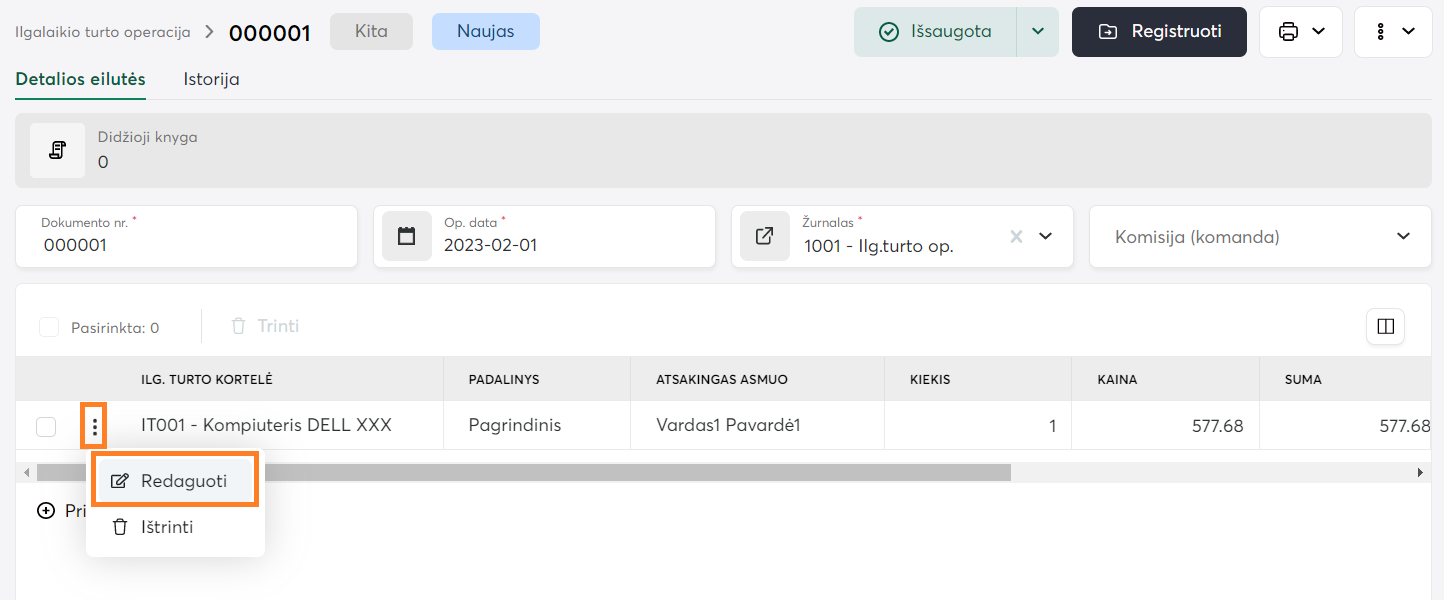Clear the Žurnalas field with X

coord(1016,237)
